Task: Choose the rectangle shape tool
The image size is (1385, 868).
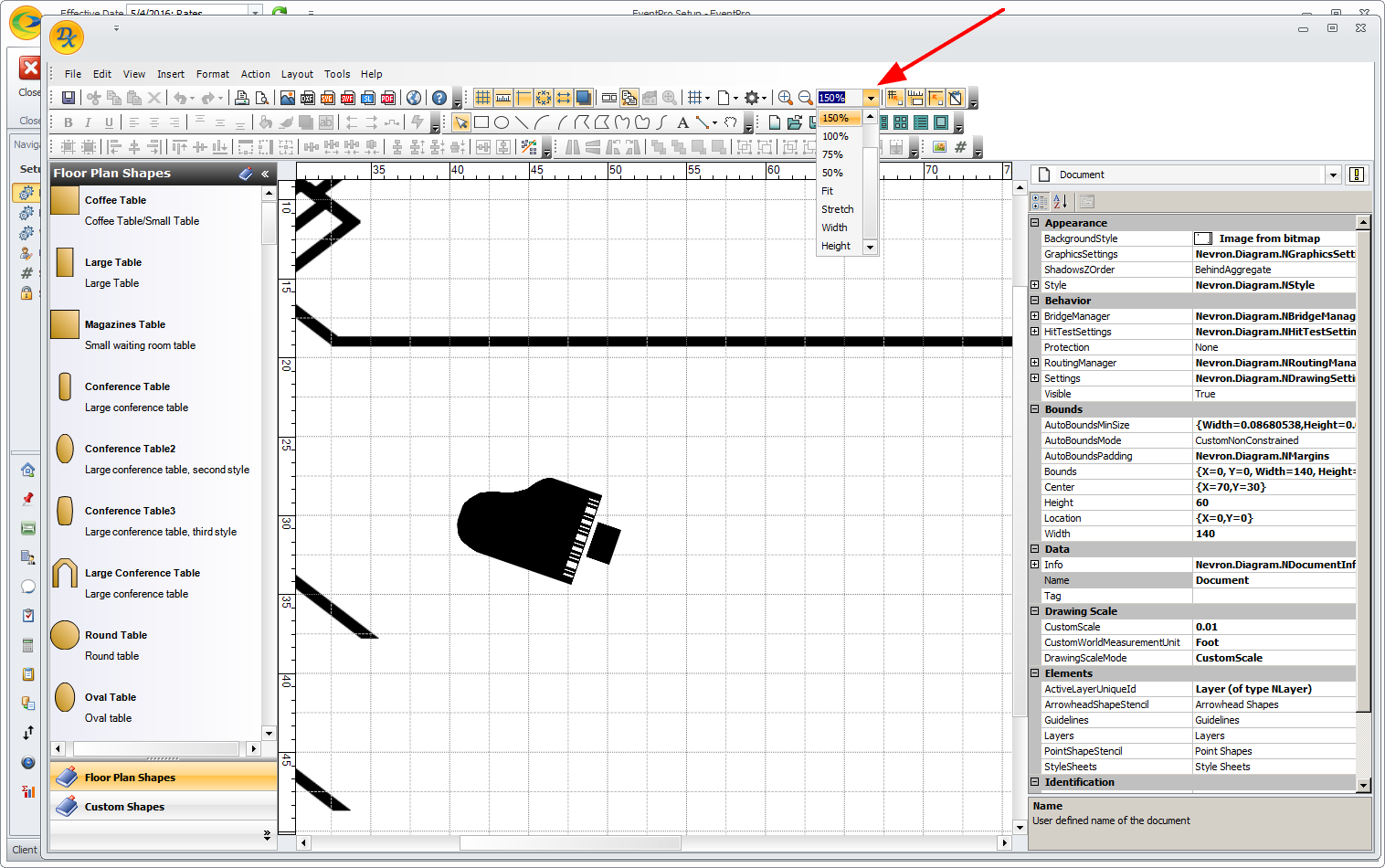Action: pyautogui.click(x=481, y=122)
